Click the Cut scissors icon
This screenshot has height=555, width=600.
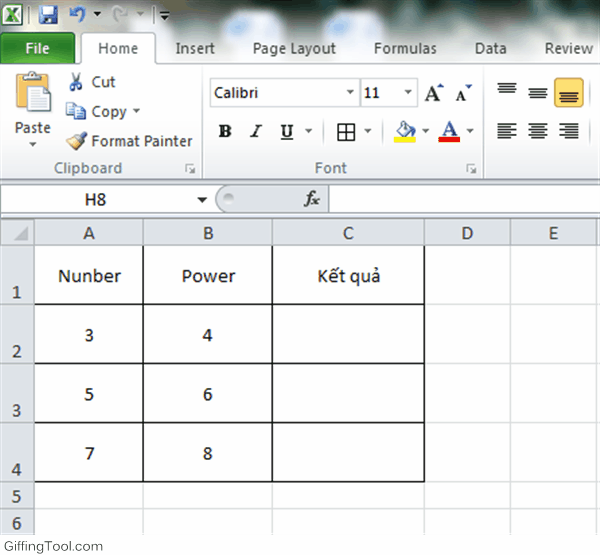click(76, 82)
